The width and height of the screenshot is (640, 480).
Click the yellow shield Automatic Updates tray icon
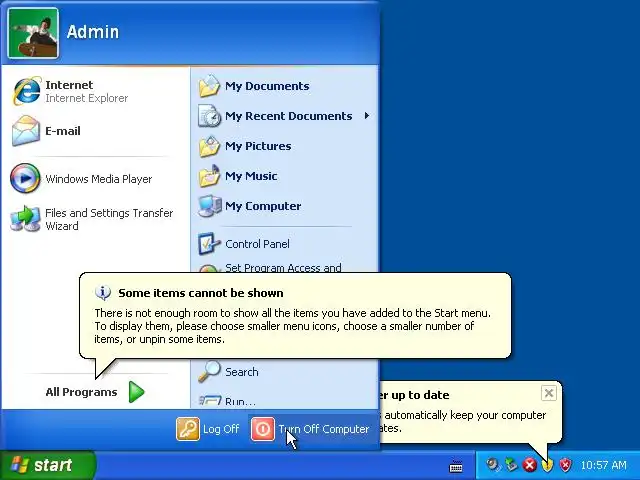tap(547, 465)
